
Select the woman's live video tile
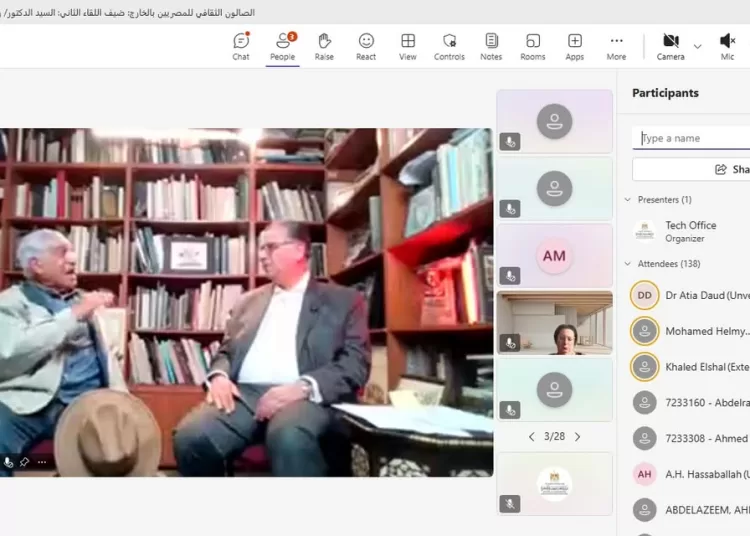pos(554,323)
